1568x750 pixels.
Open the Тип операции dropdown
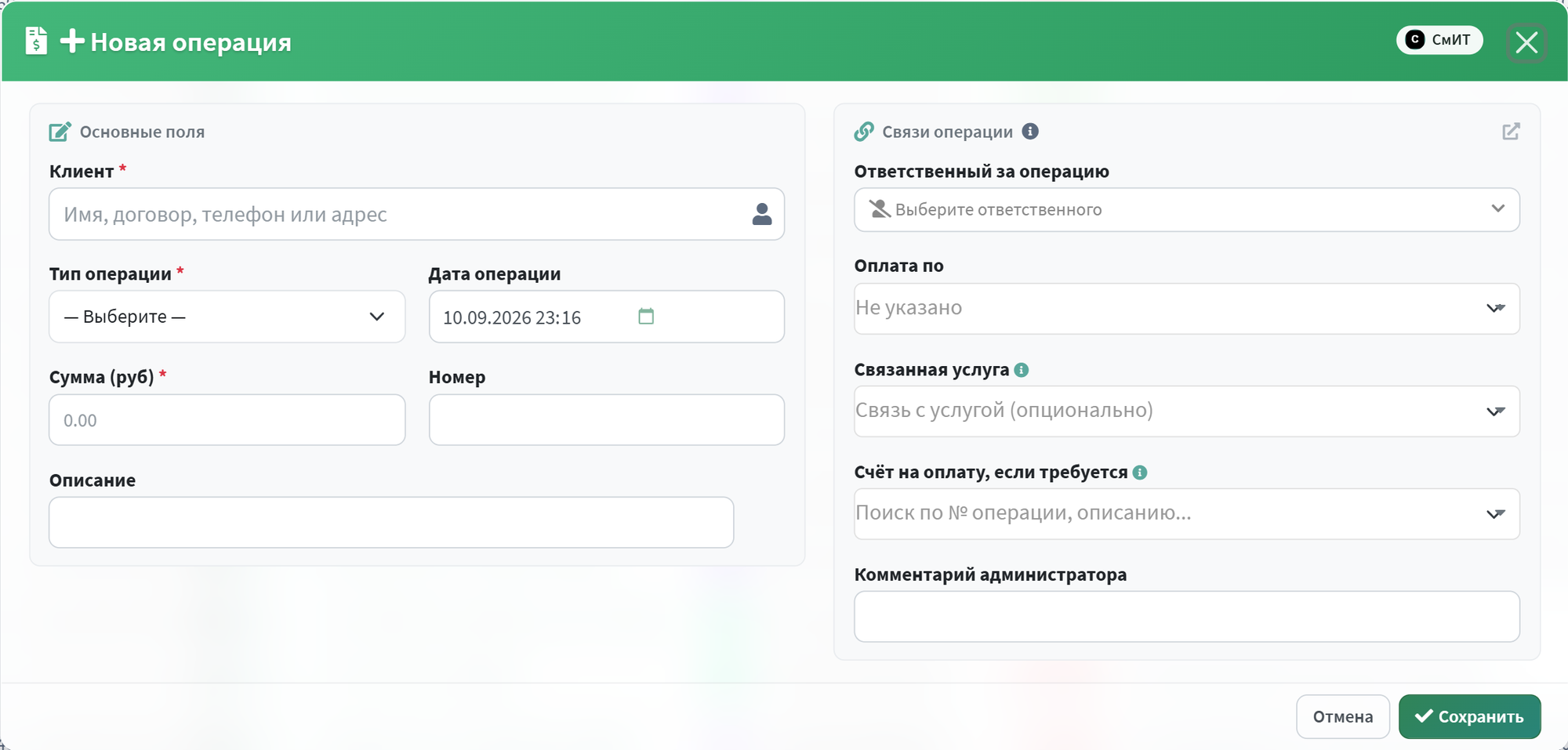pyautogui.click(x=227, y=317)
